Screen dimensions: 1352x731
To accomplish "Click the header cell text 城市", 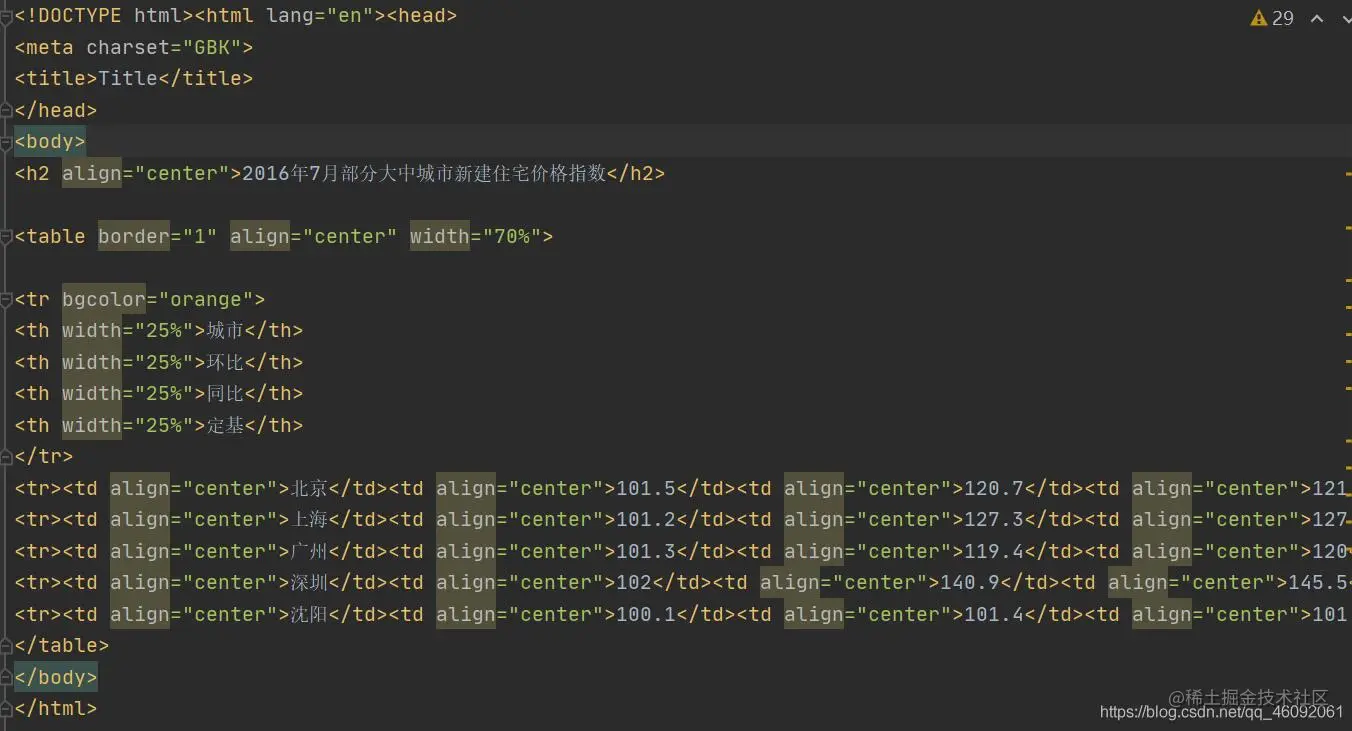I will click(x=225, y=330).
